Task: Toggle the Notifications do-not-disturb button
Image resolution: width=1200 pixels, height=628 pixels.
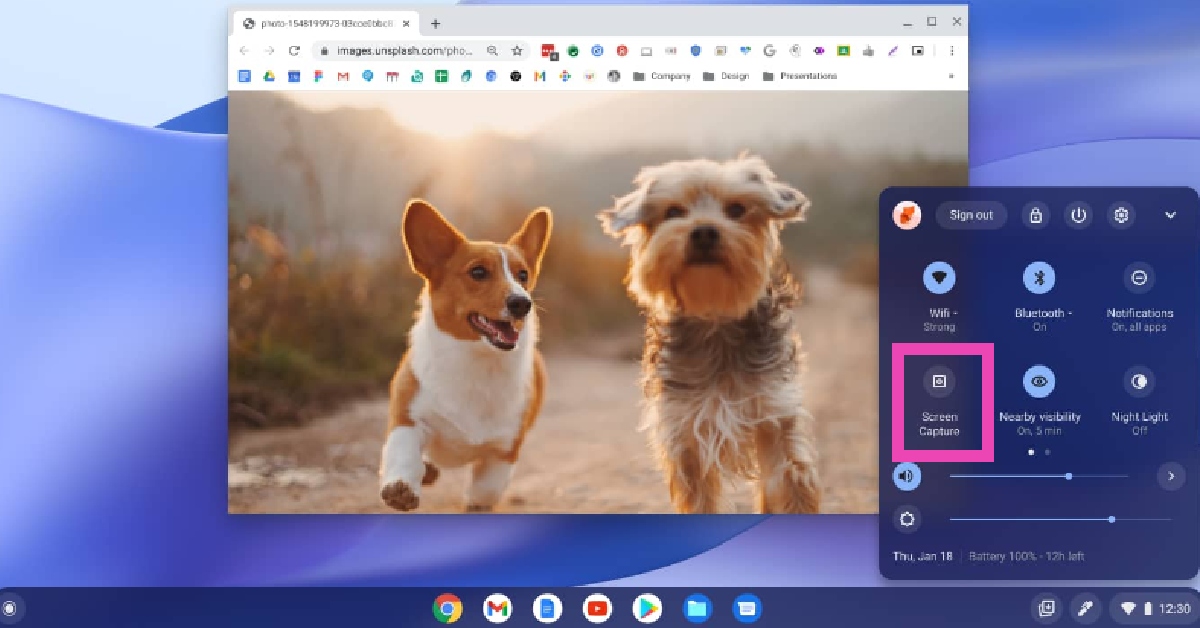Action: click(x=1139, y=277)
